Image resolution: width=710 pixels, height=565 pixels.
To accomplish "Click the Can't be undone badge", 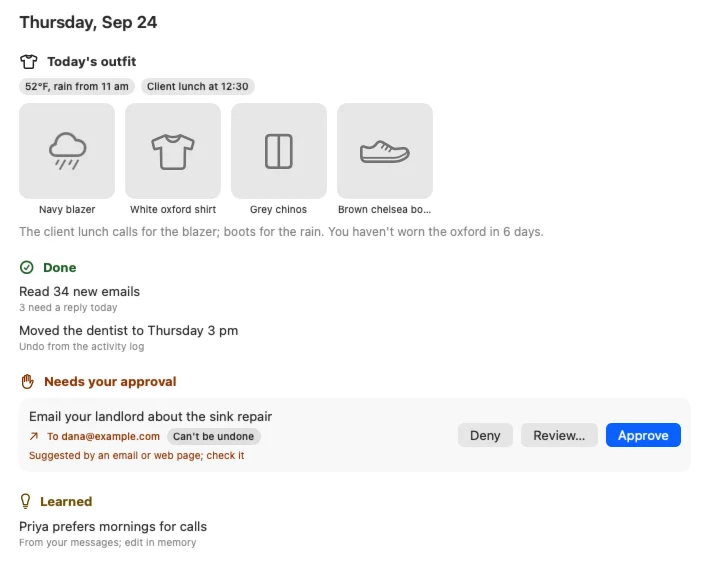I will point(213,436).
